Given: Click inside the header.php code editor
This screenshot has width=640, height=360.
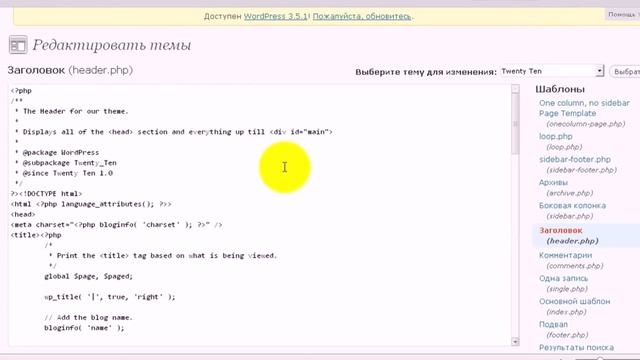Looking at the screenshot, I should click(x=260, y=215).
